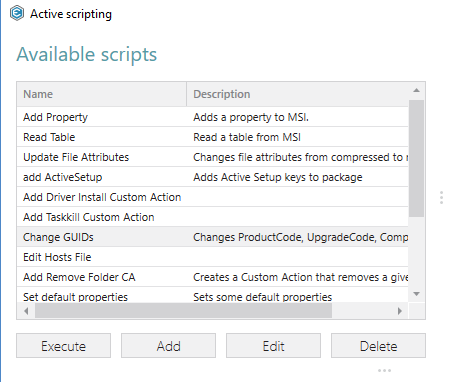Click the horizontal dots grip below Delete
Screen dimensions: 449x382
pos(384,370)
